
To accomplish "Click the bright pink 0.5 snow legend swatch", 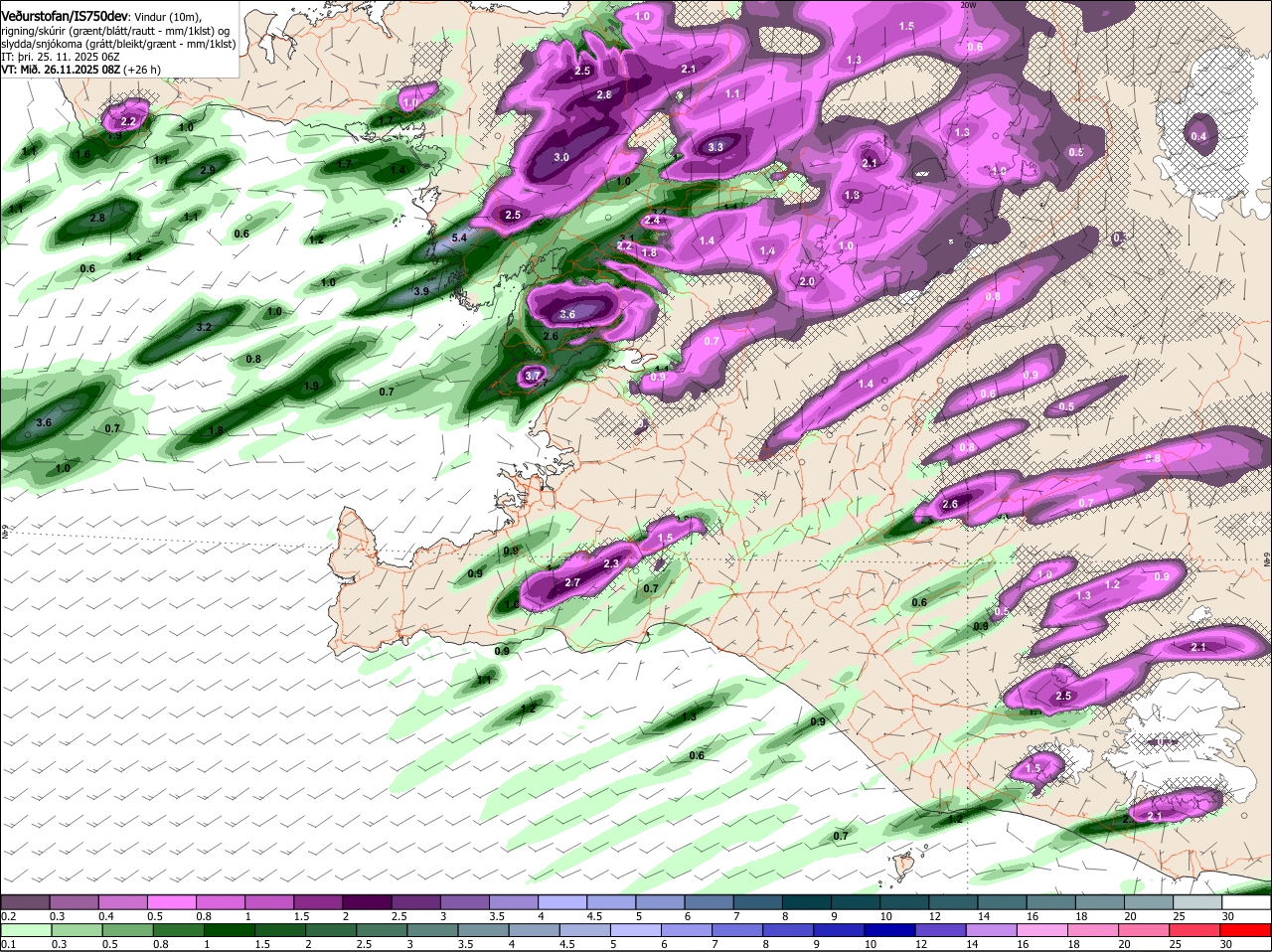I will tap(171, 901).
